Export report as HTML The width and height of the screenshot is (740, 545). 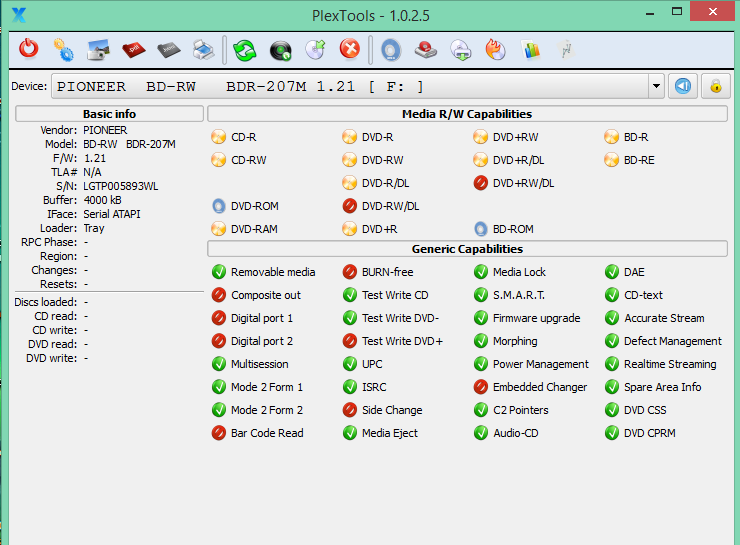pyautogui.click(x=168, y=50)
